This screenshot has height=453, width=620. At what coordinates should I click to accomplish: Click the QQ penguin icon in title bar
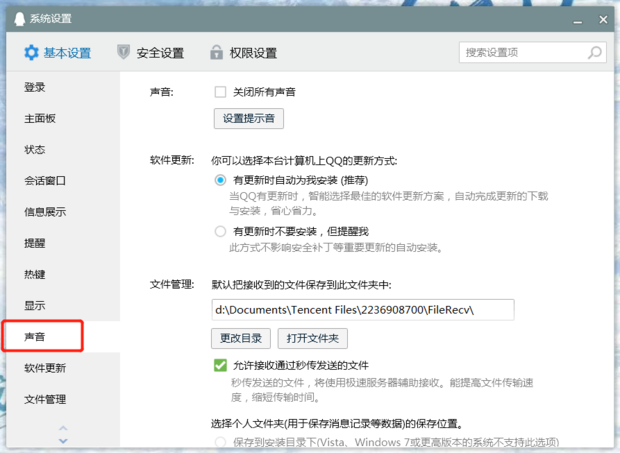19,19
